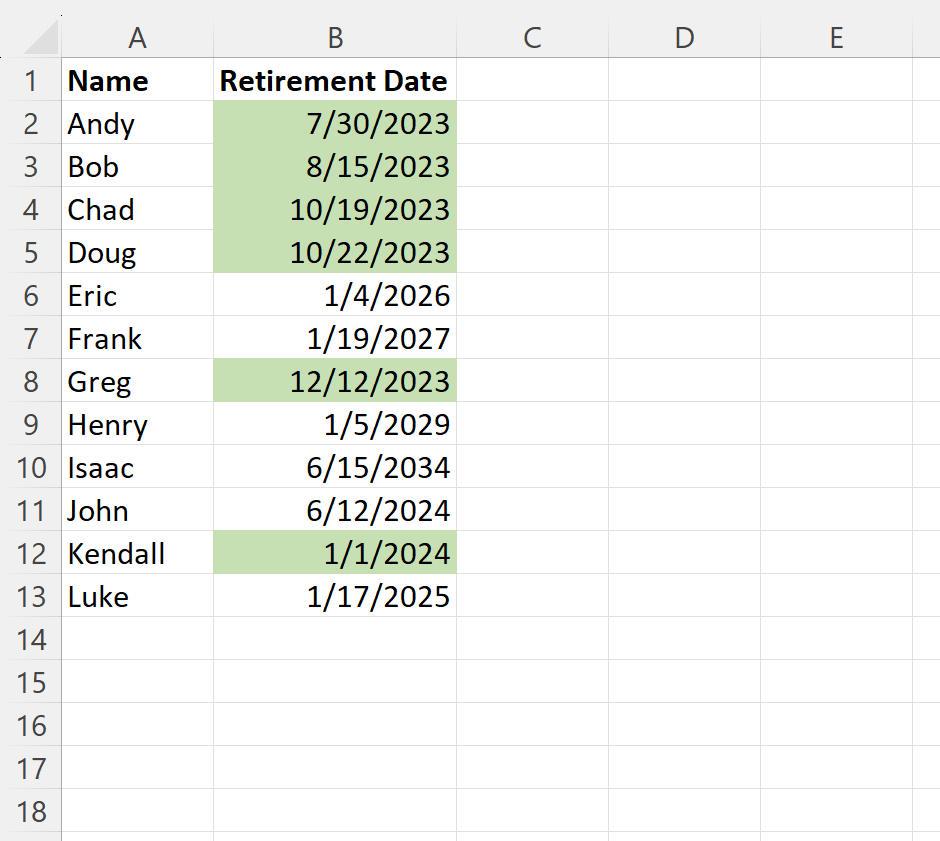Click column C header
Viewport: 940px width, 841px height.
click(533, 38)
